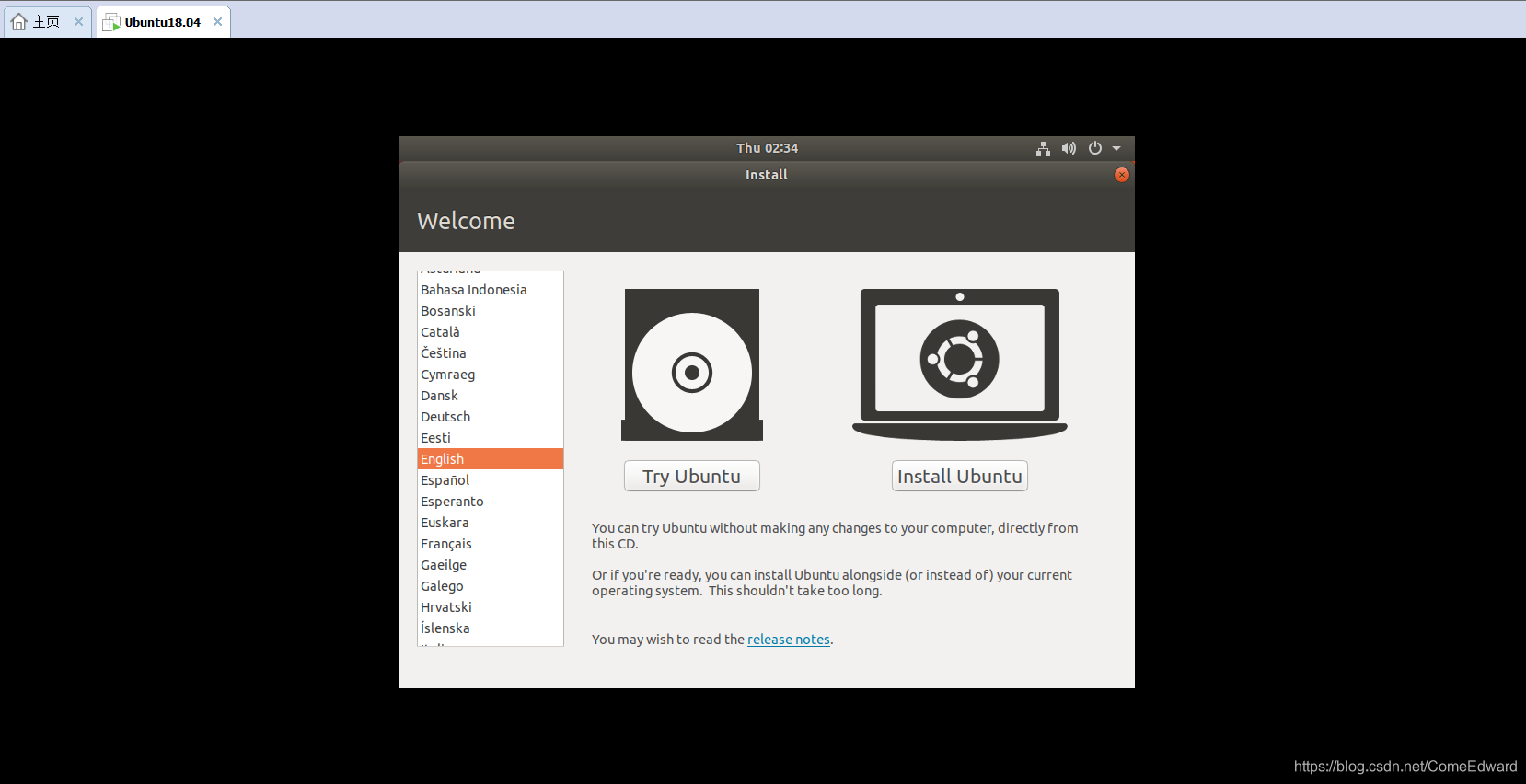Image resolution: width=1526 pixels, height=784 pixels.
Task: Select Dansk in the language list
Action: pyautogui.click(x=491, y=396)
